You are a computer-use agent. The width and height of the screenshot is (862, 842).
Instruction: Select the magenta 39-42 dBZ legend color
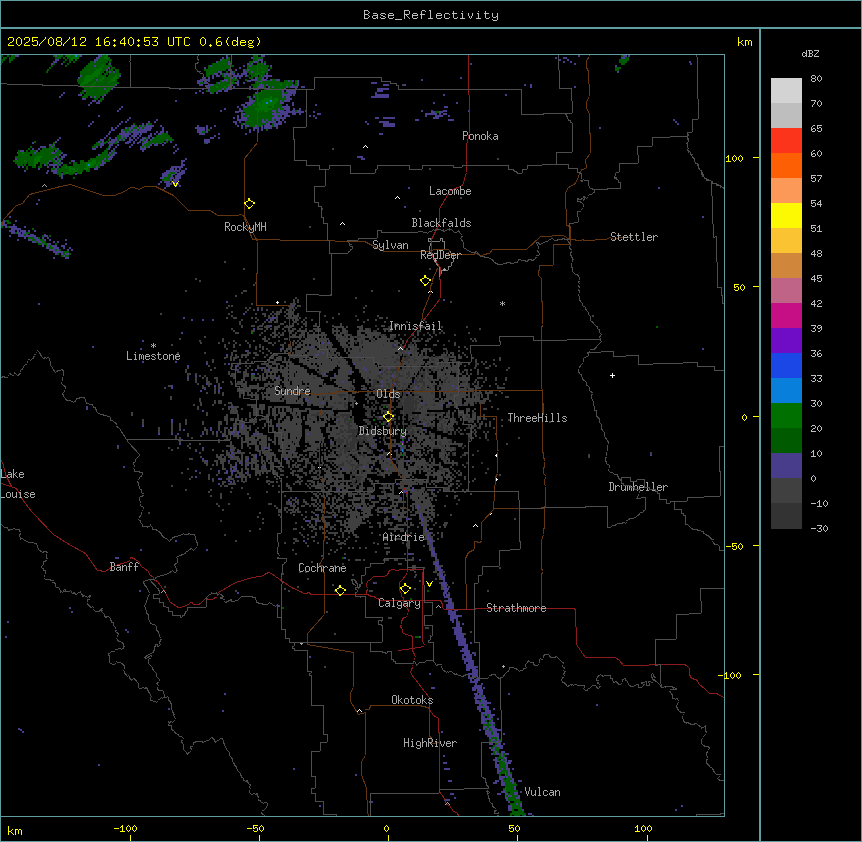(786, 316)
